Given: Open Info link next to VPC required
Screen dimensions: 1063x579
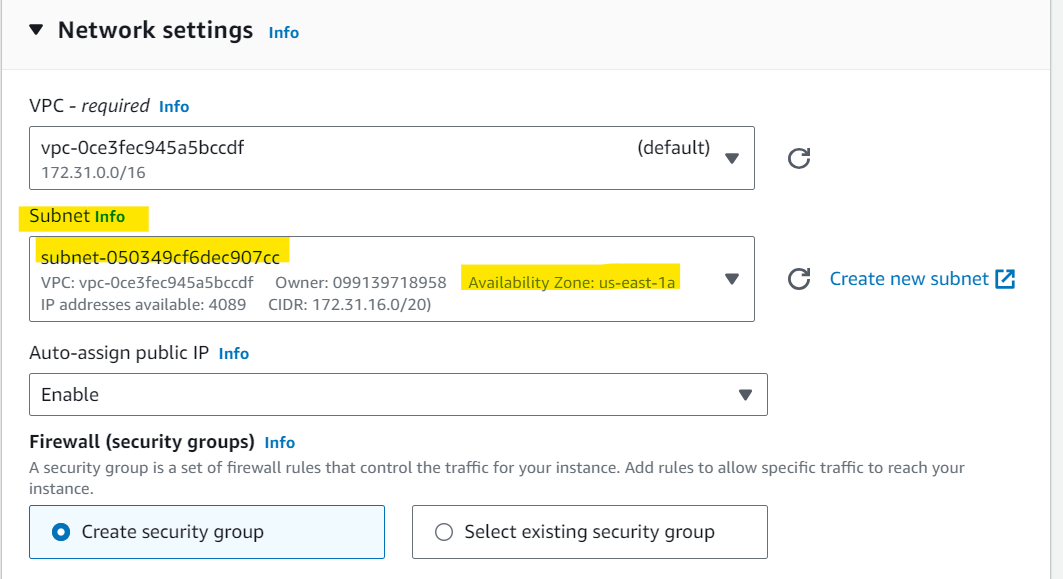Looking at the screenshot, I should tap(174, 106).
